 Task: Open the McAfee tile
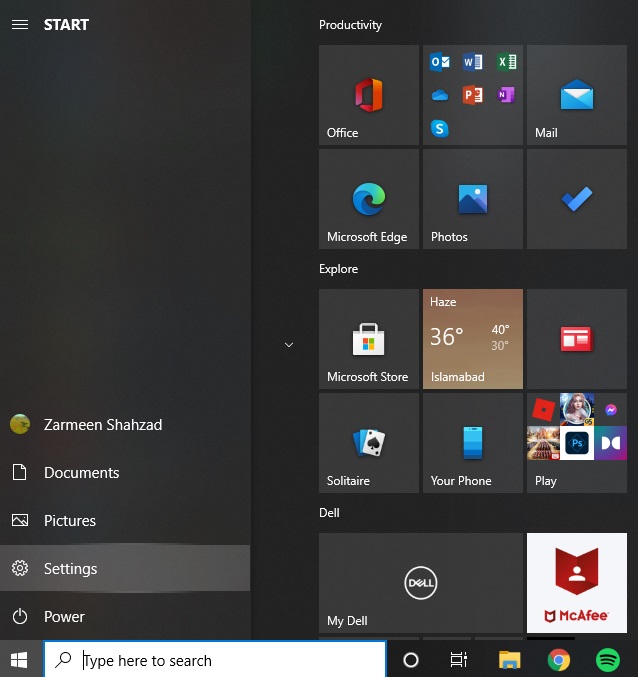tap(576, 582)
